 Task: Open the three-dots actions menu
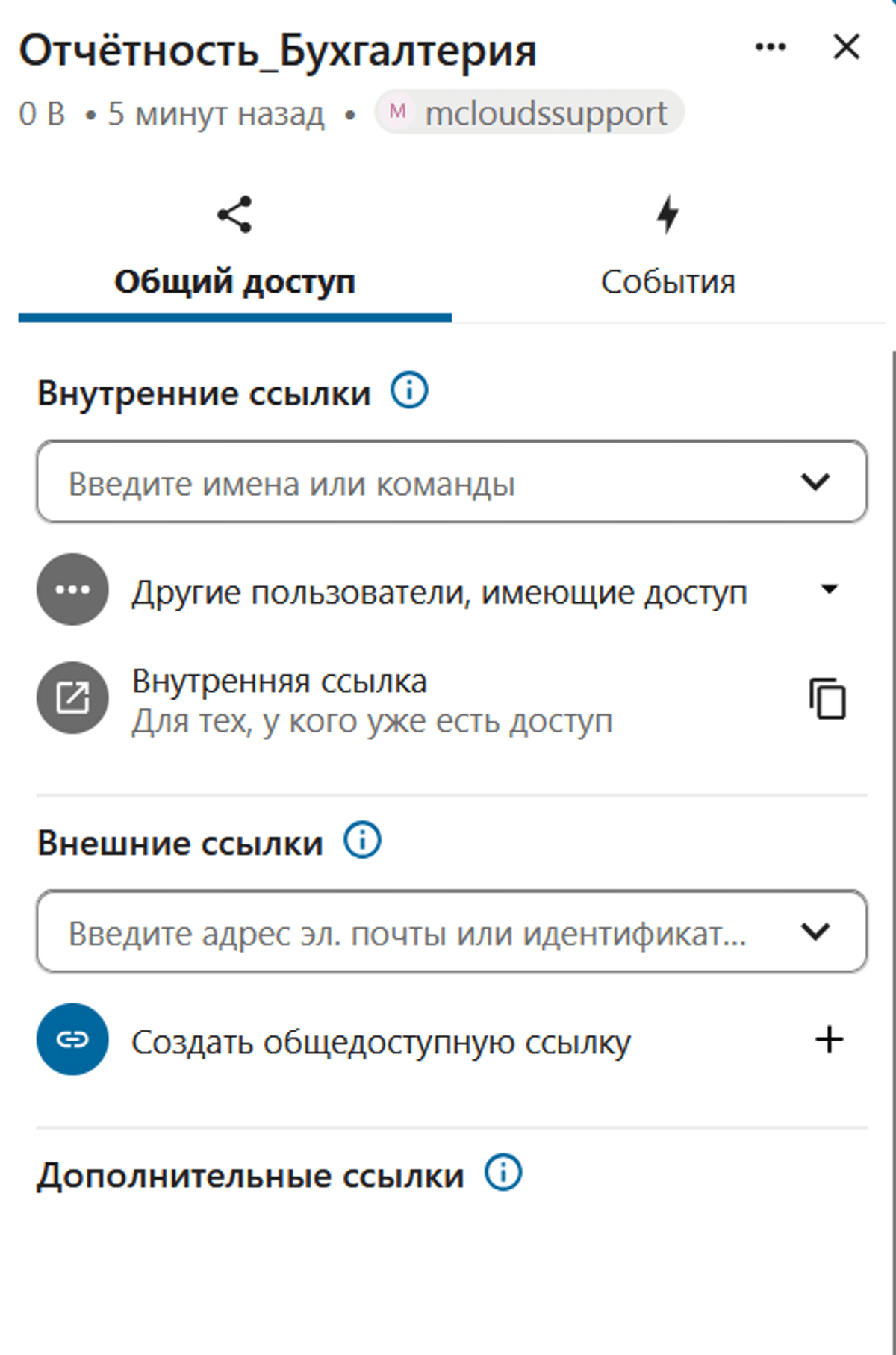[x=770, y=47]
